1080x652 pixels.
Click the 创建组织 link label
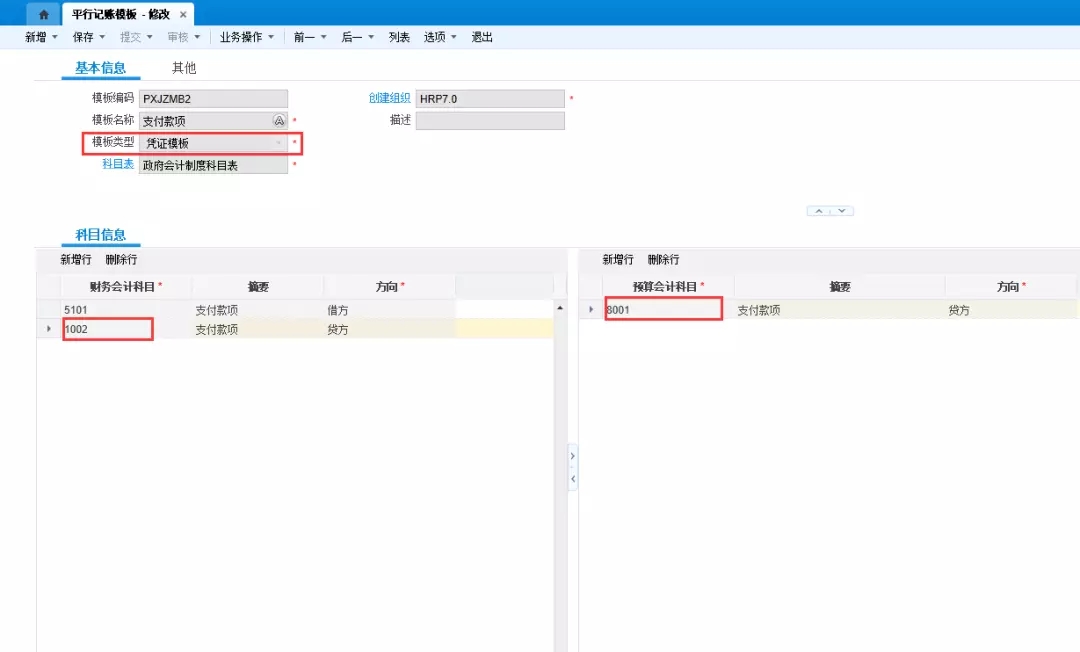point(389,98)
